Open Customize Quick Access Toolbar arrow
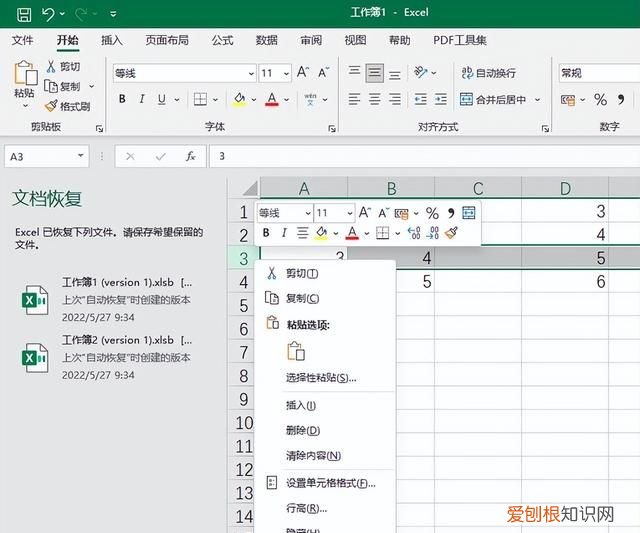Image resolution: width=640 pixels, height=533 pixels. [113, 14]
